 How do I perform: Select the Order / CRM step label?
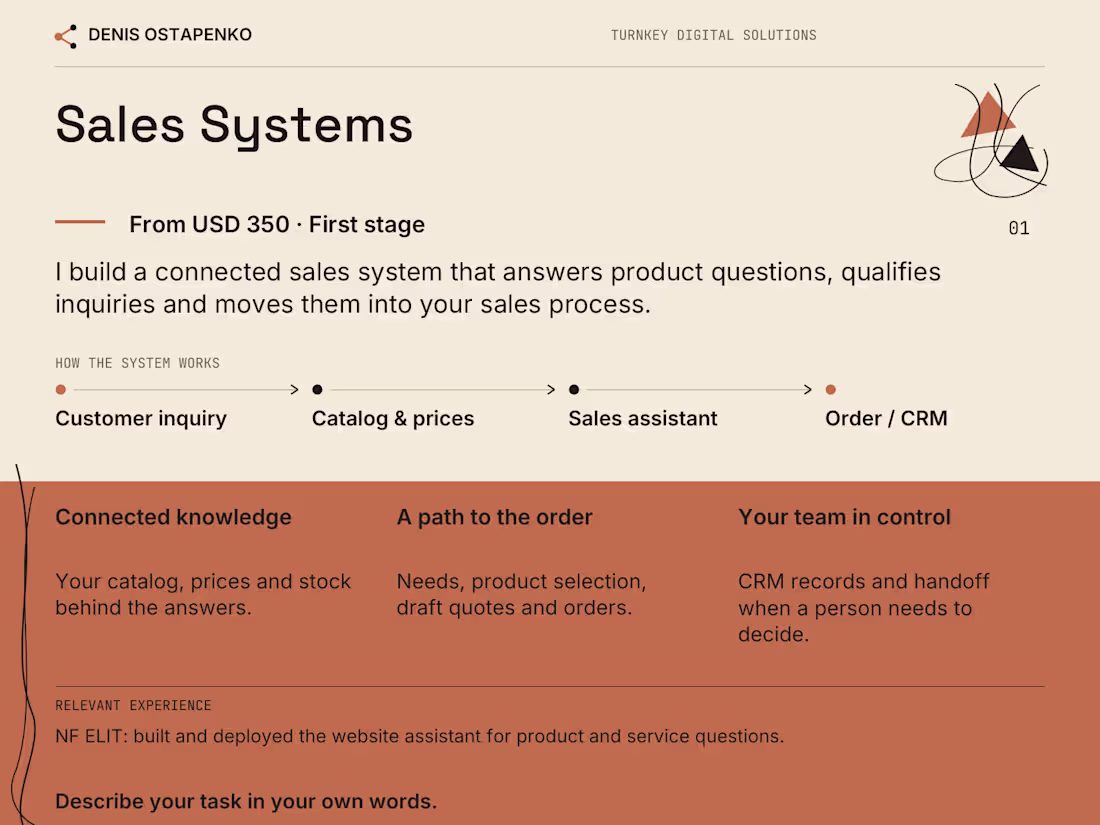pos(886,419)
